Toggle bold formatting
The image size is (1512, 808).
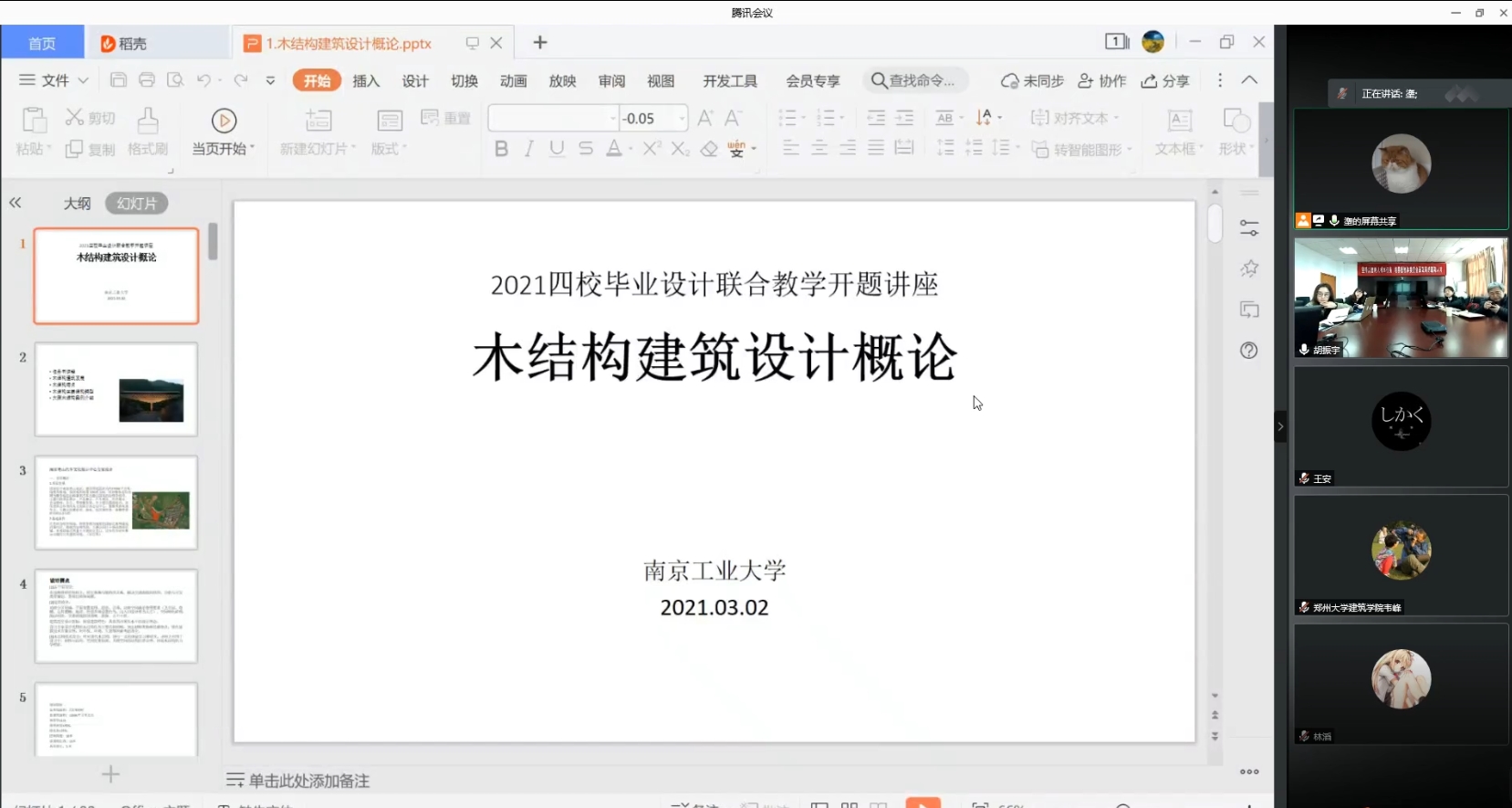pos(501,149)
